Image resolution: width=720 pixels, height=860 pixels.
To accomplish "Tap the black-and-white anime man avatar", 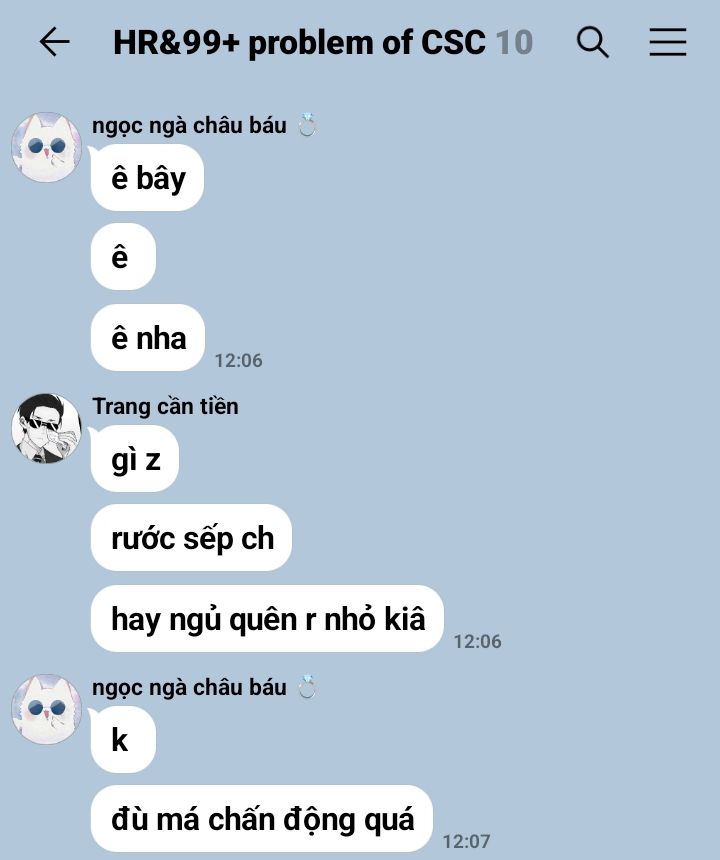I will coord(47,428).
